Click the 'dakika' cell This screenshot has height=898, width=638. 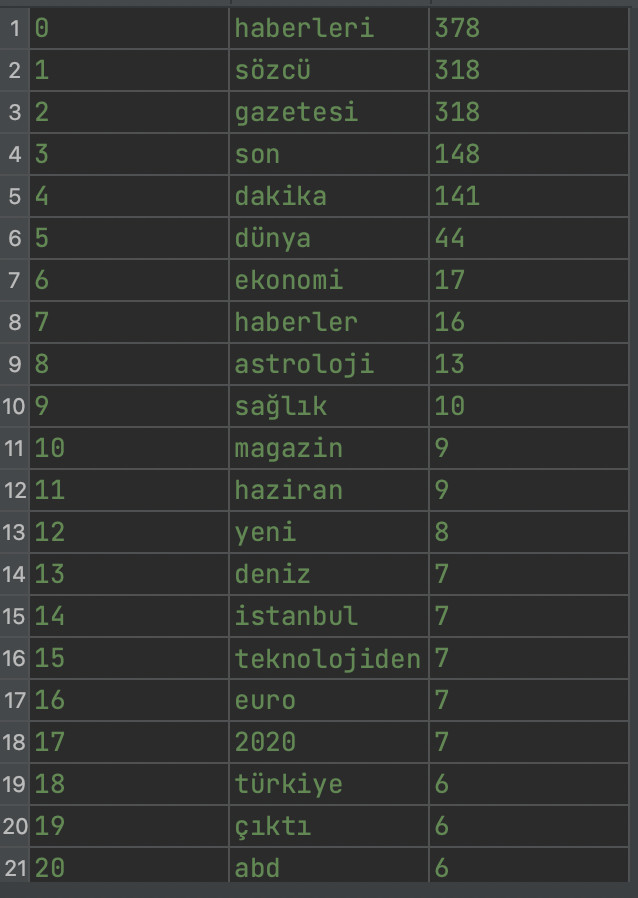pos(329,196)
